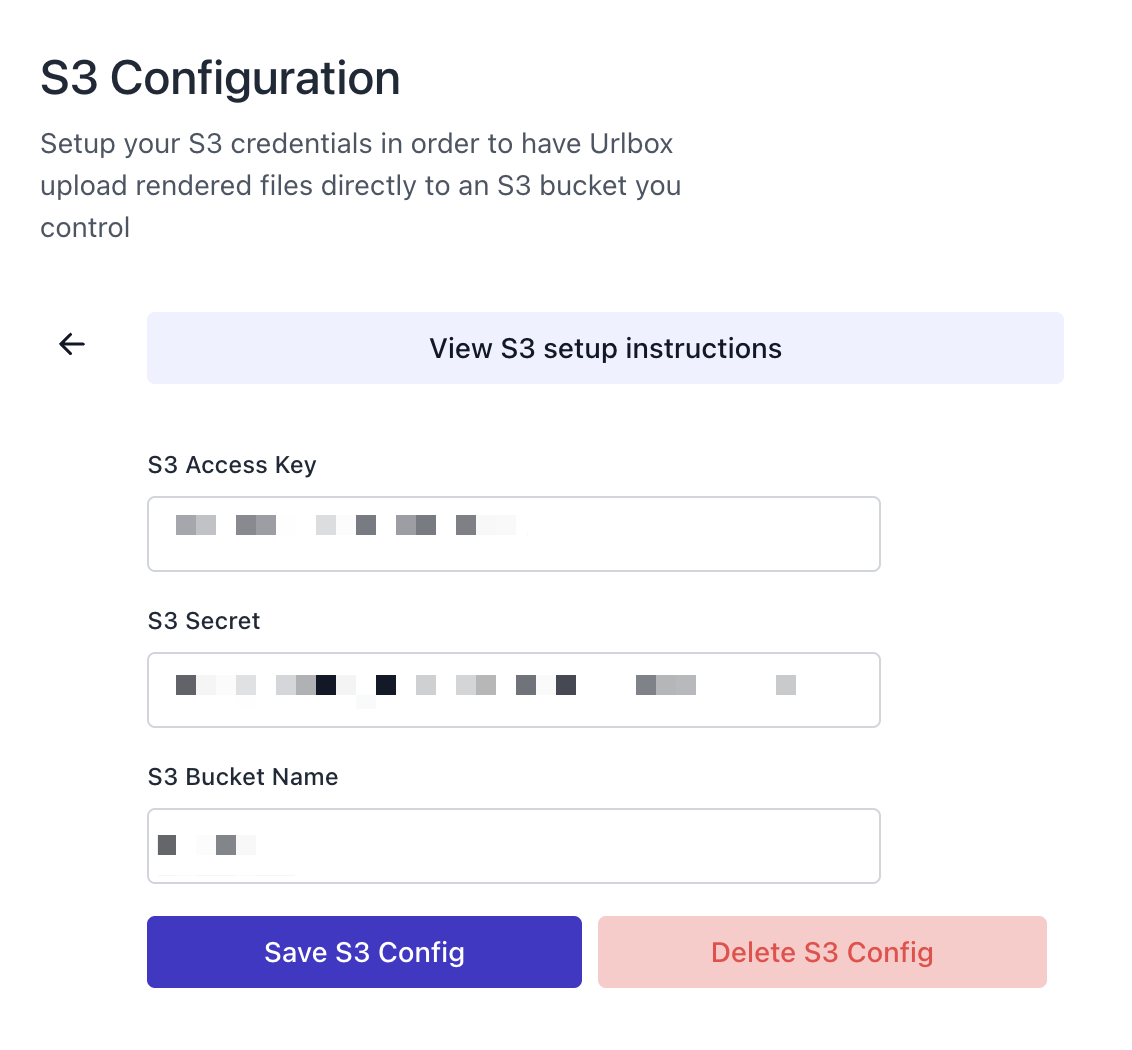Screen dimensions: 1132x1050
Task: Click the setup credentials description text
Action: (x=360, y=185)
